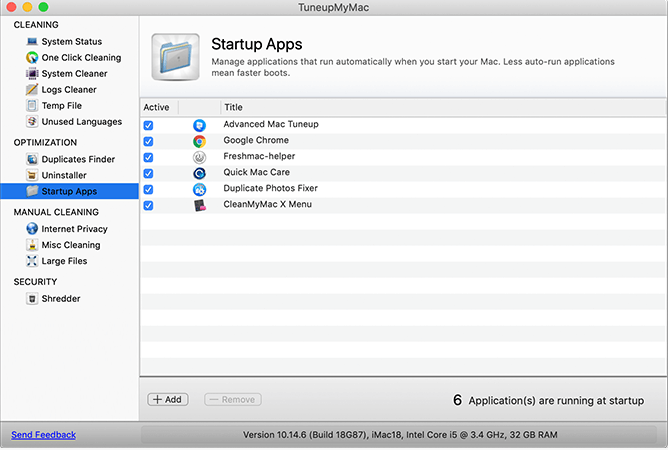Click the Logs Cleaner pencil icon
The image size is (668, 450).
[32, 89]
